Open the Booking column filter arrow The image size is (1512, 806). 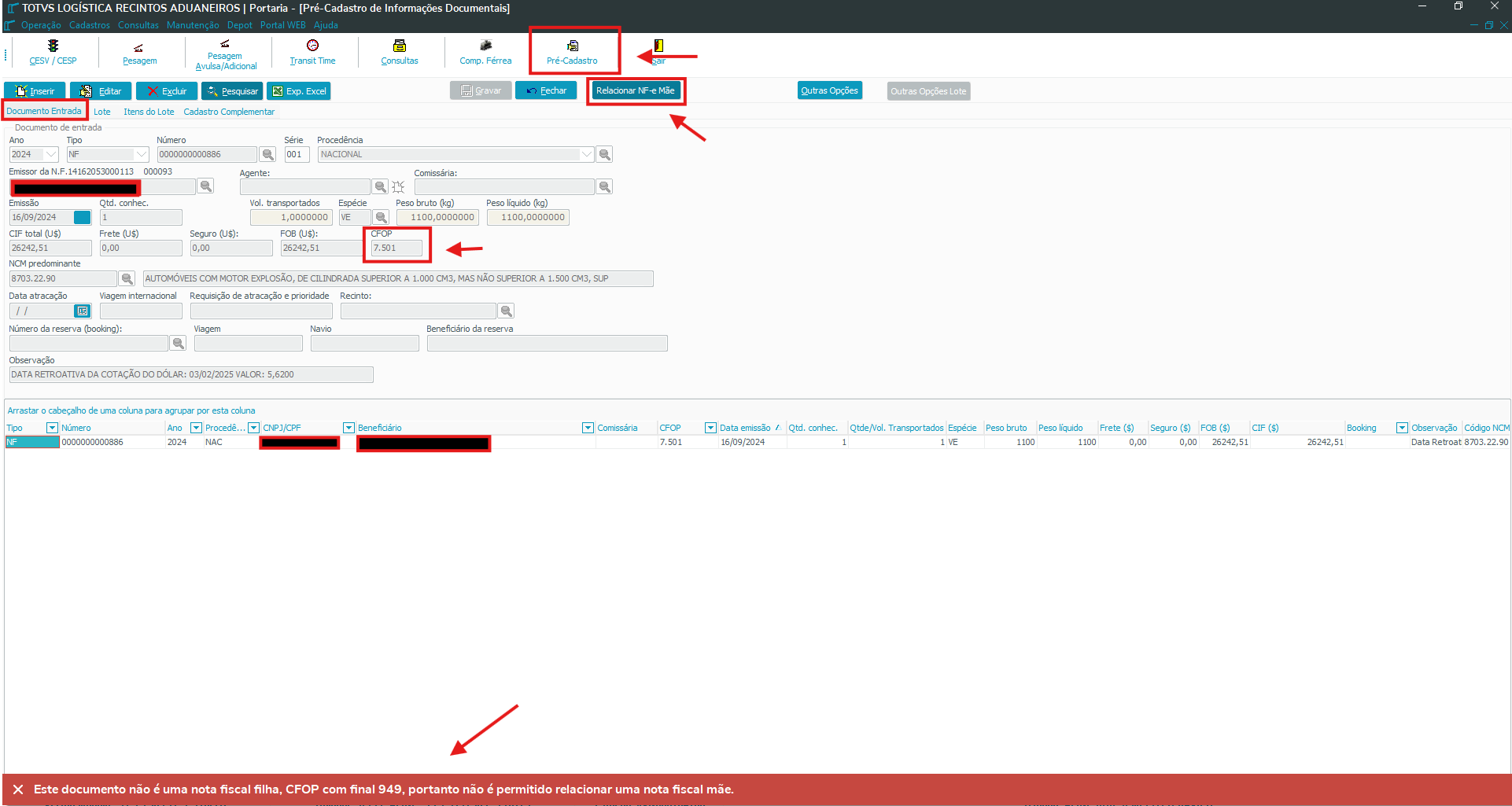[x=1402, y=428]
